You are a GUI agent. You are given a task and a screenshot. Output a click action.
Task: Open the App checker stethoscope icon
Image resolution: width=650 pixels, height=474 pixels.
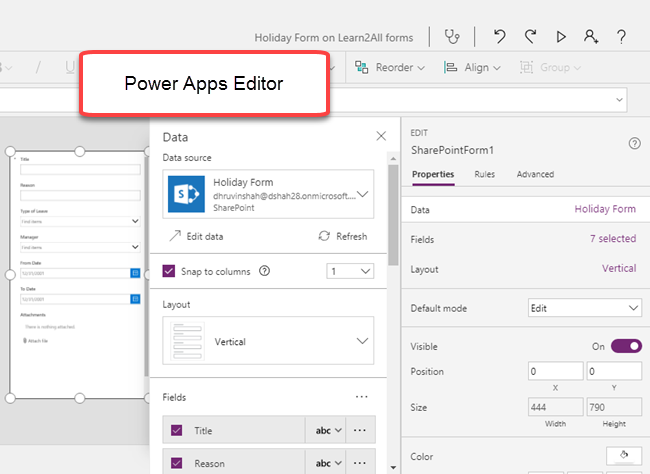click(x=454, y=37)
